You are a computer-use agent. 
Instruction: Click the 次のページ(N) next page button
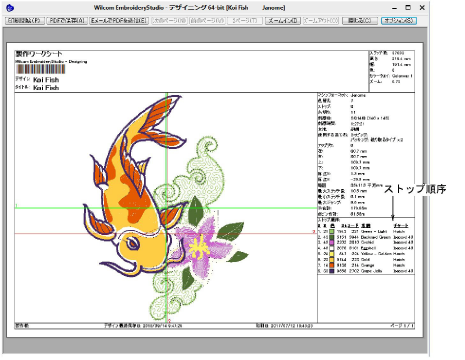tap(169, 21)
